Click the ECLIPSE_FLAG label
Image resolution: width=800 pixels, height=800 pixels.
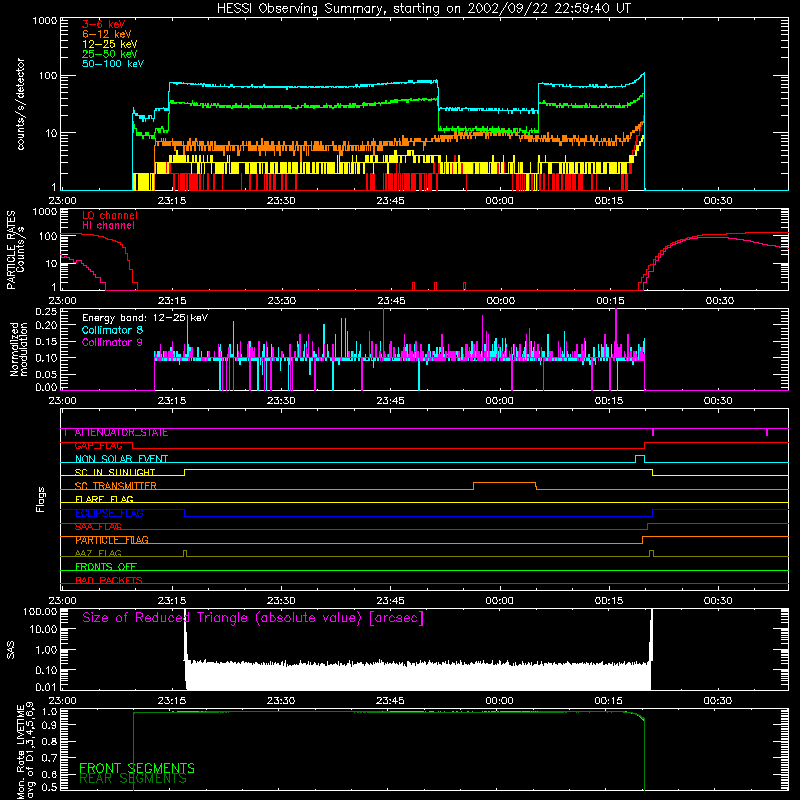pyautogui.click(x=109, y=513)
